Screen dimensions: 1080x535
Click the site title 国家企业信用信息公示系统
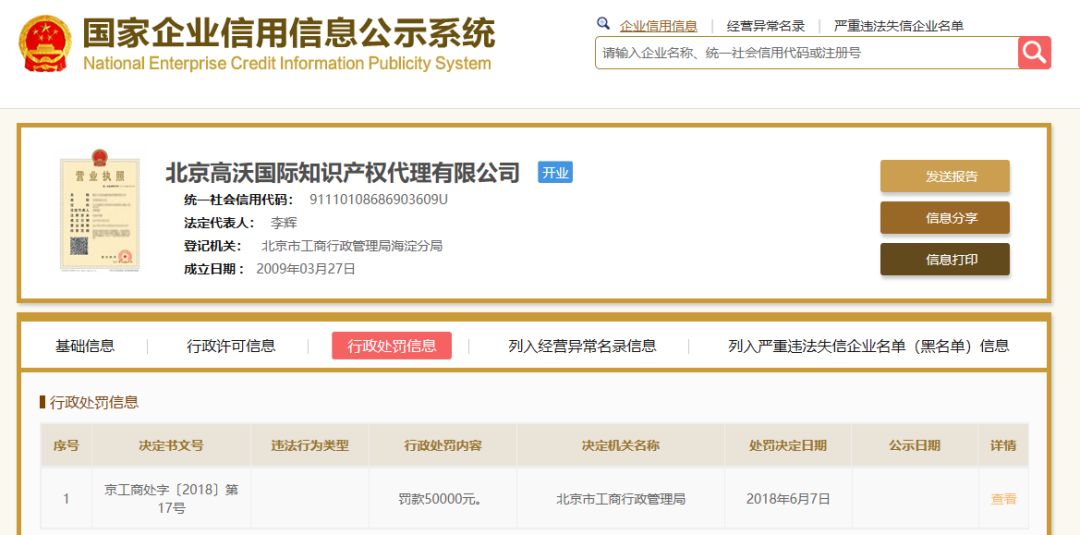pos(289,32)
